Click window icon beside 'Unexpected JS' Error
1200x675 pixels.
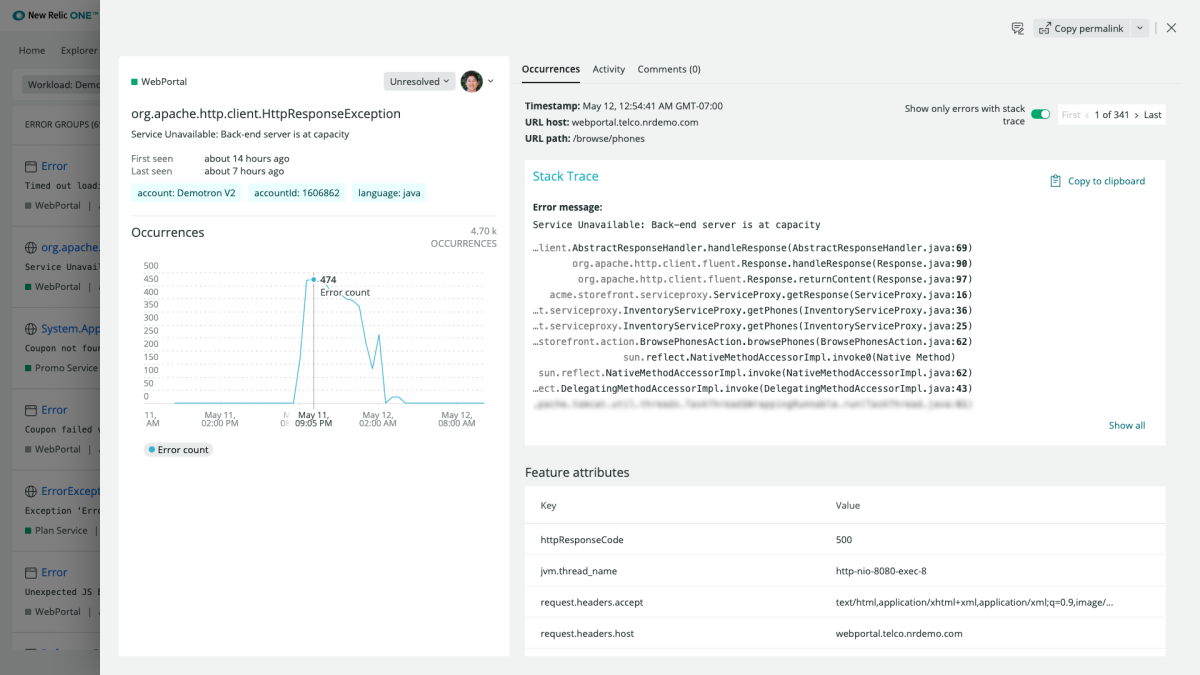coord(31,572)
